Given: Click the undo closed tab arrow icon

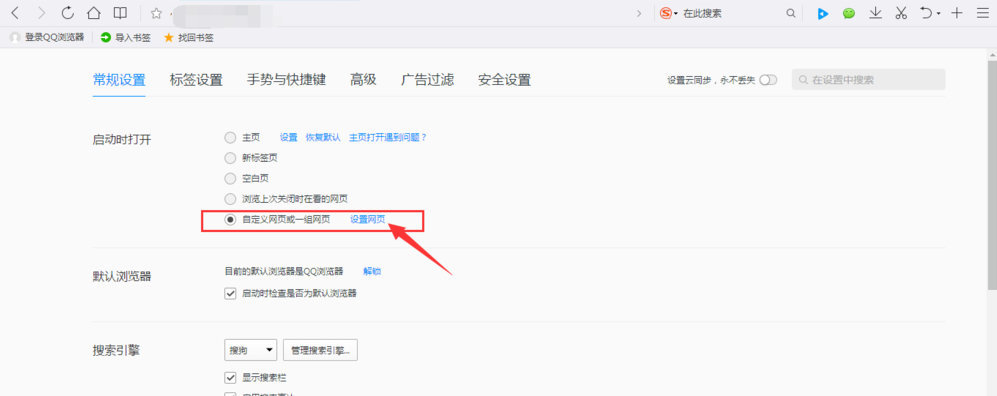Looking at the screenshot, I should point(926,13).
